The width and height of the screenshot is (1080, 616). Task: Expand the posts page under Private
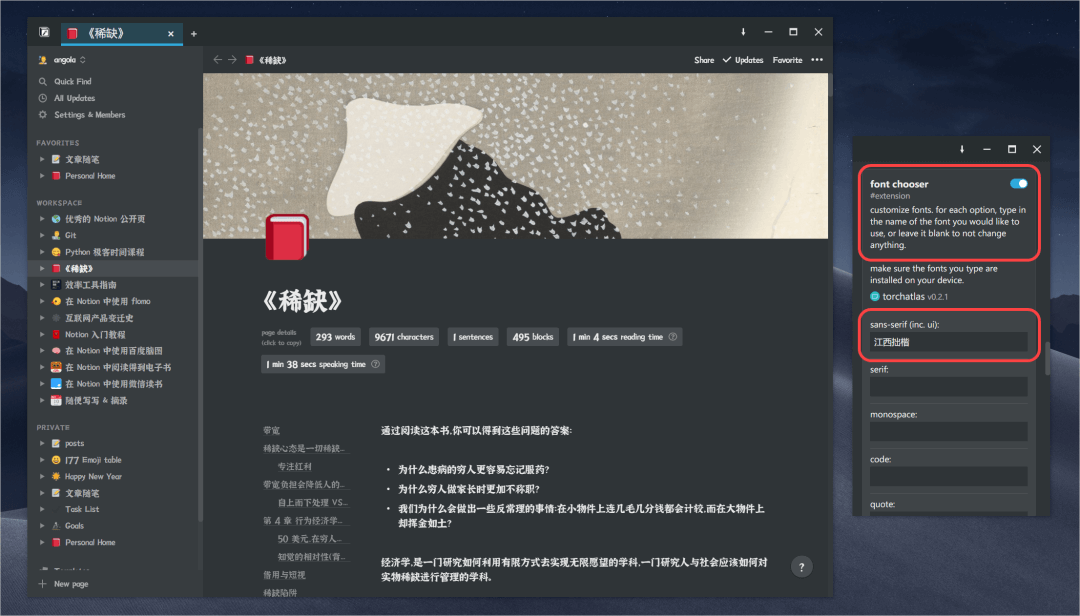42,443
